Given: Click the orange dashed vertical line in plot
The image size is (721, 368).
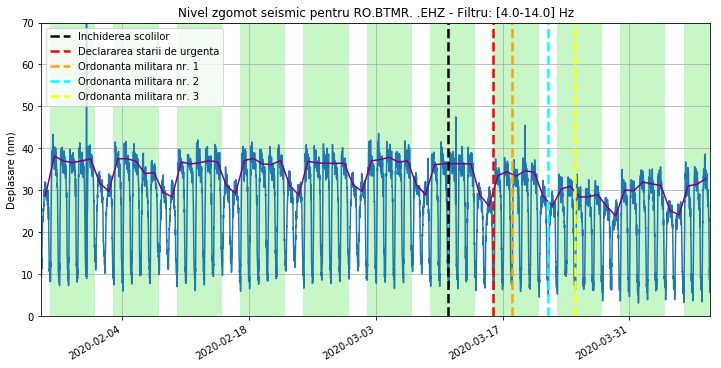Looking at the screenshot, I should 512,170.
